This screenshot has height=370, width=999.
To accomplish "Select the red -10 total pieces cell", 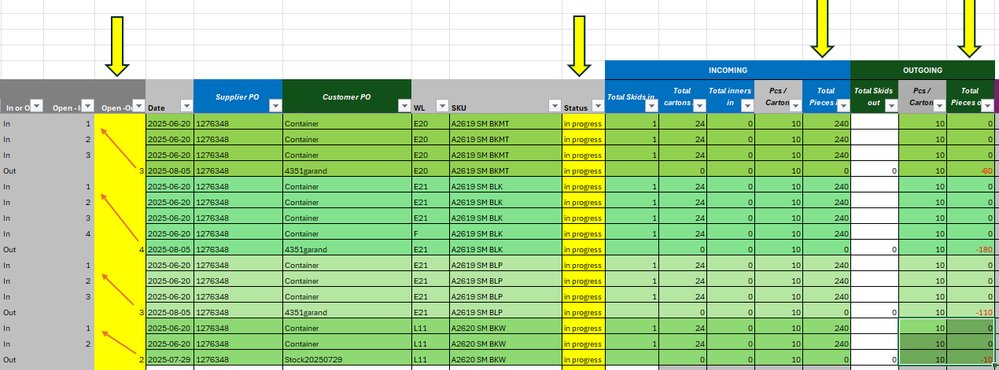I will [x=970, y=360].
